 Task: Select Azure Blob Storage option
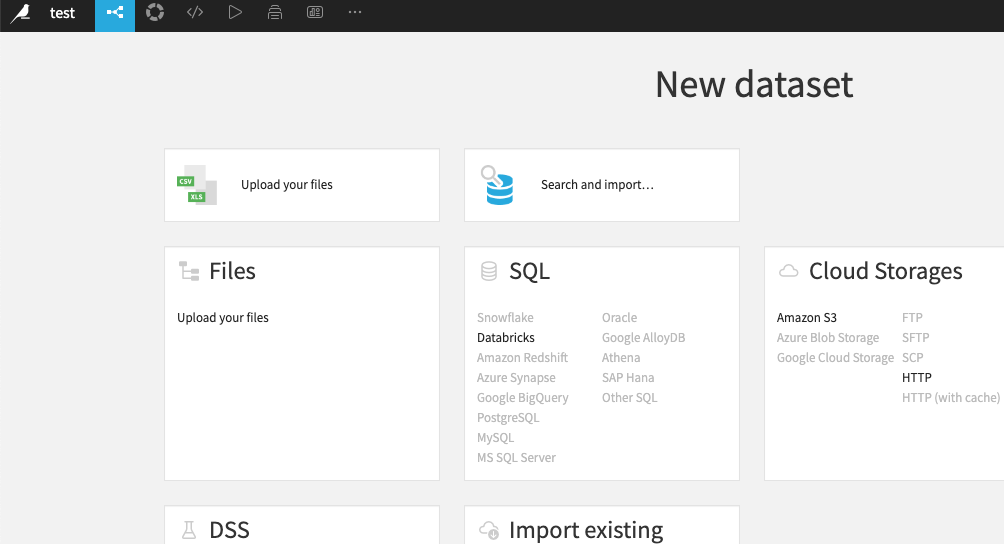click(x=828, y=338)
